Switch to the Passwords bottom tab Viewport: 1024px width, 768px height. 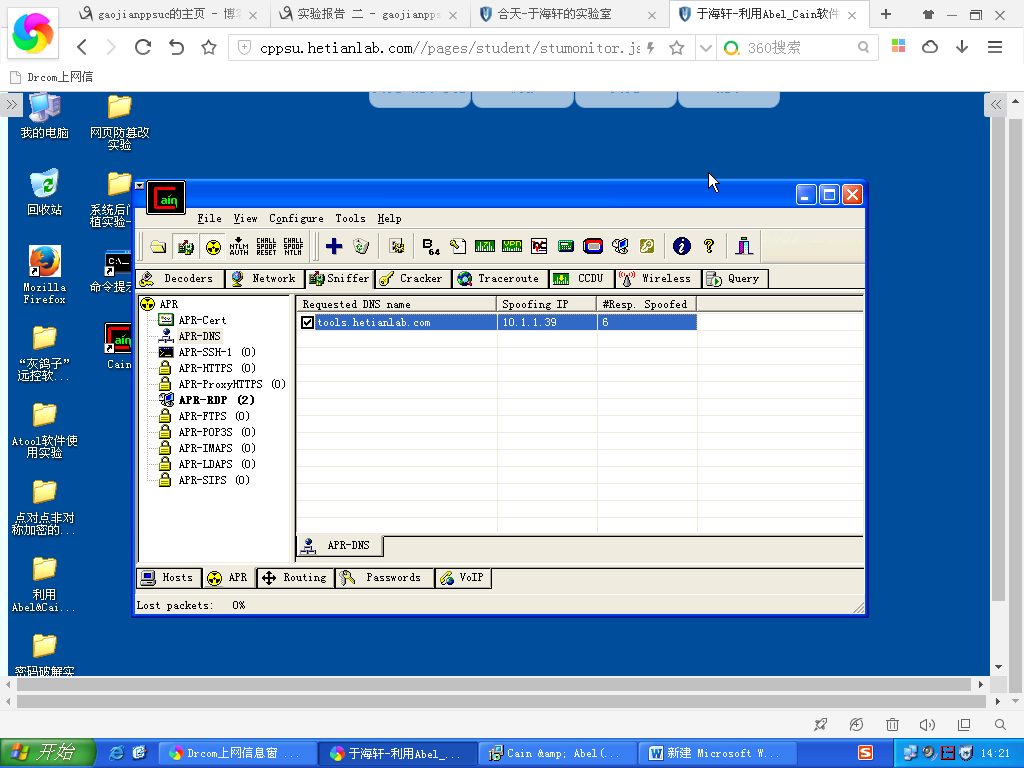click(384, 578)
